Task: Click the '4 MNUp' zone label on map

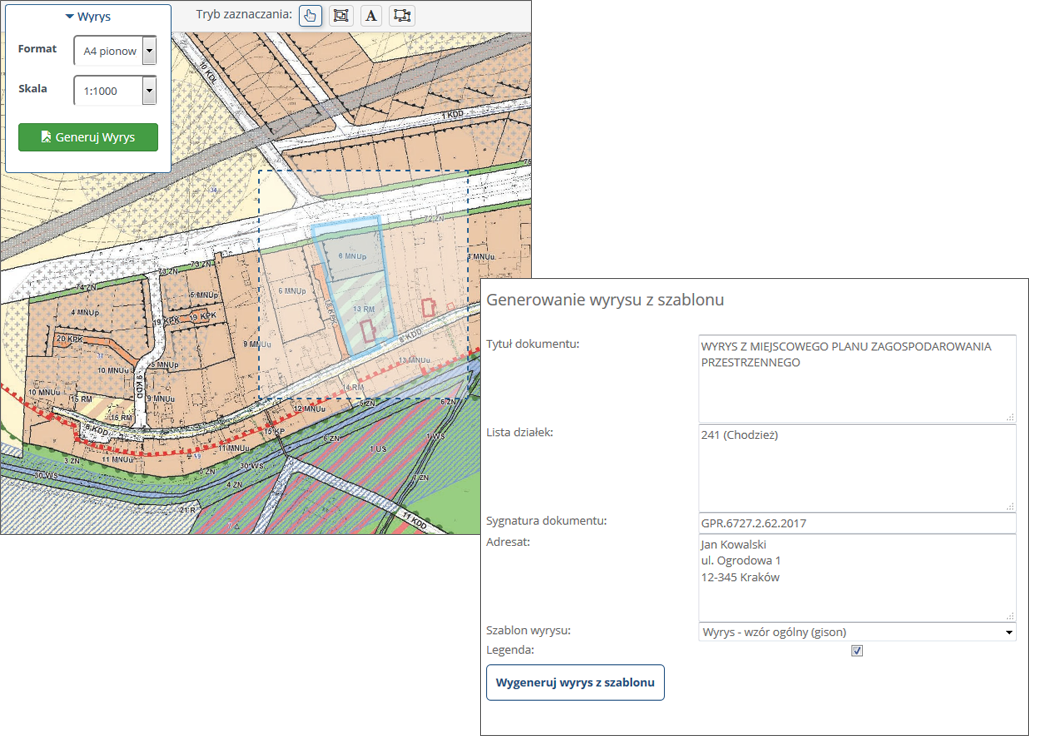Action: (85, 312)
